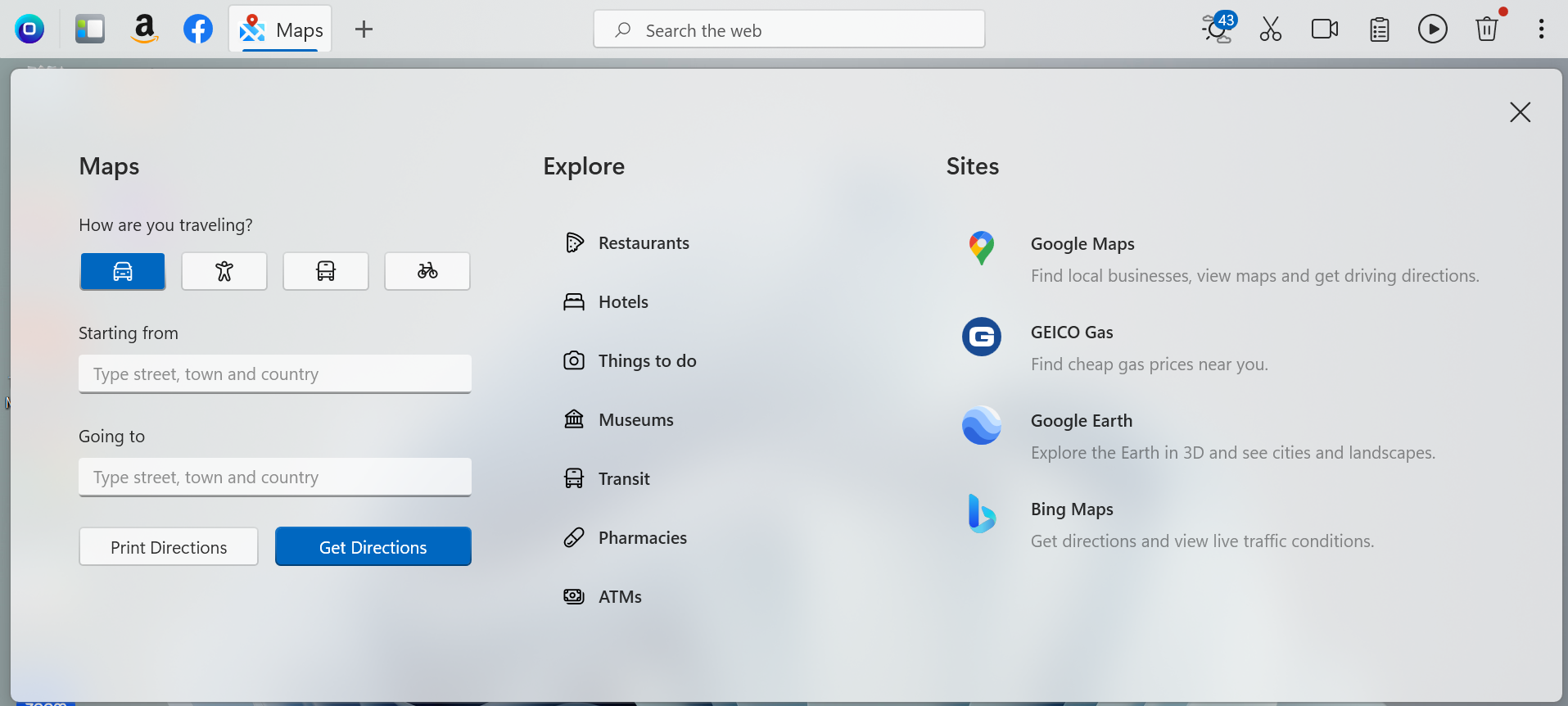Explore Museums link
Viewport: 1568px width, 706px height.
pos(636,420)
